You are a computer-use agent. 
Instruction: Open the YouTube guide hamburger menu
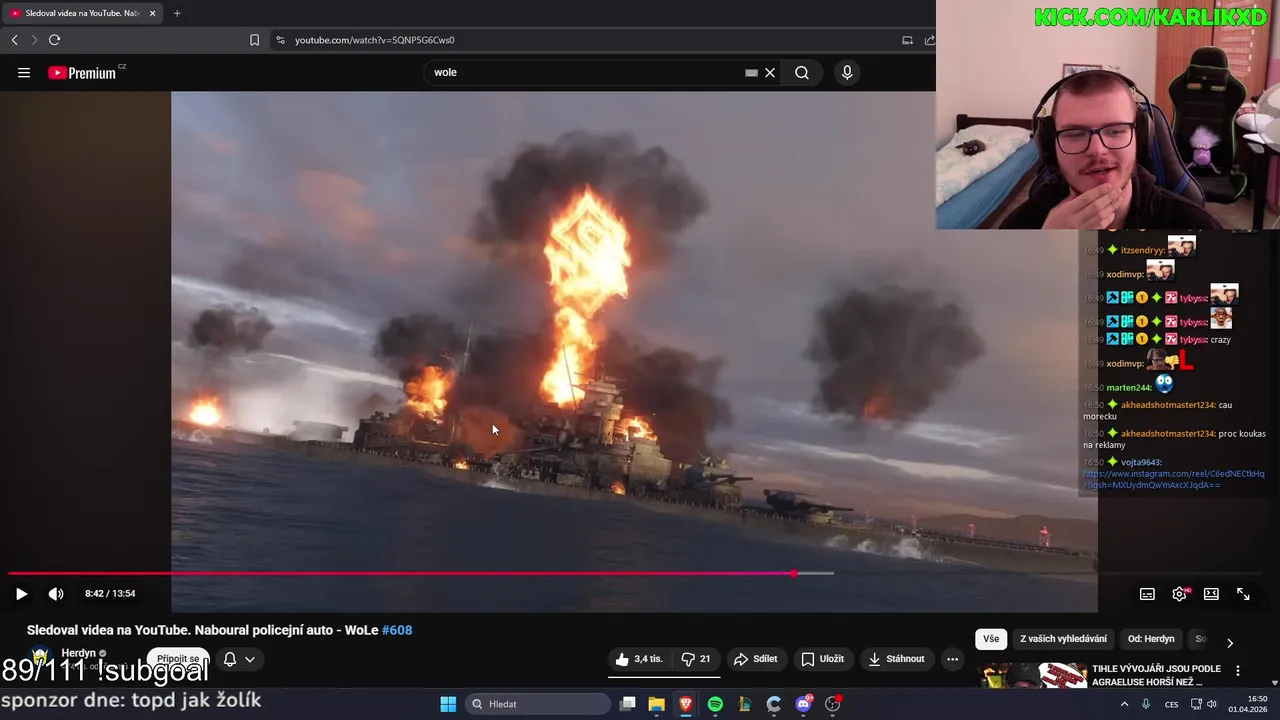(x=24, y=73)
